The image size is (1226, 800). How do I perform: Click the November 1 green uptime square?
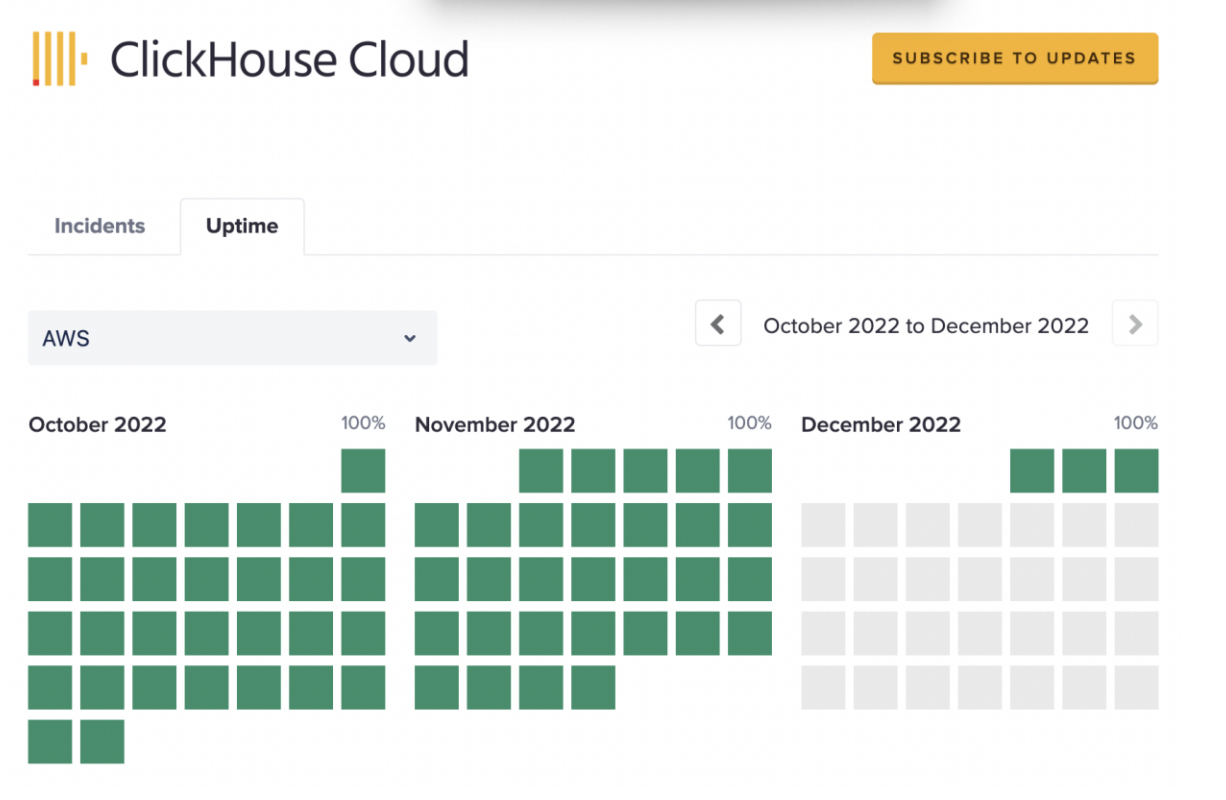pos(541,471)
